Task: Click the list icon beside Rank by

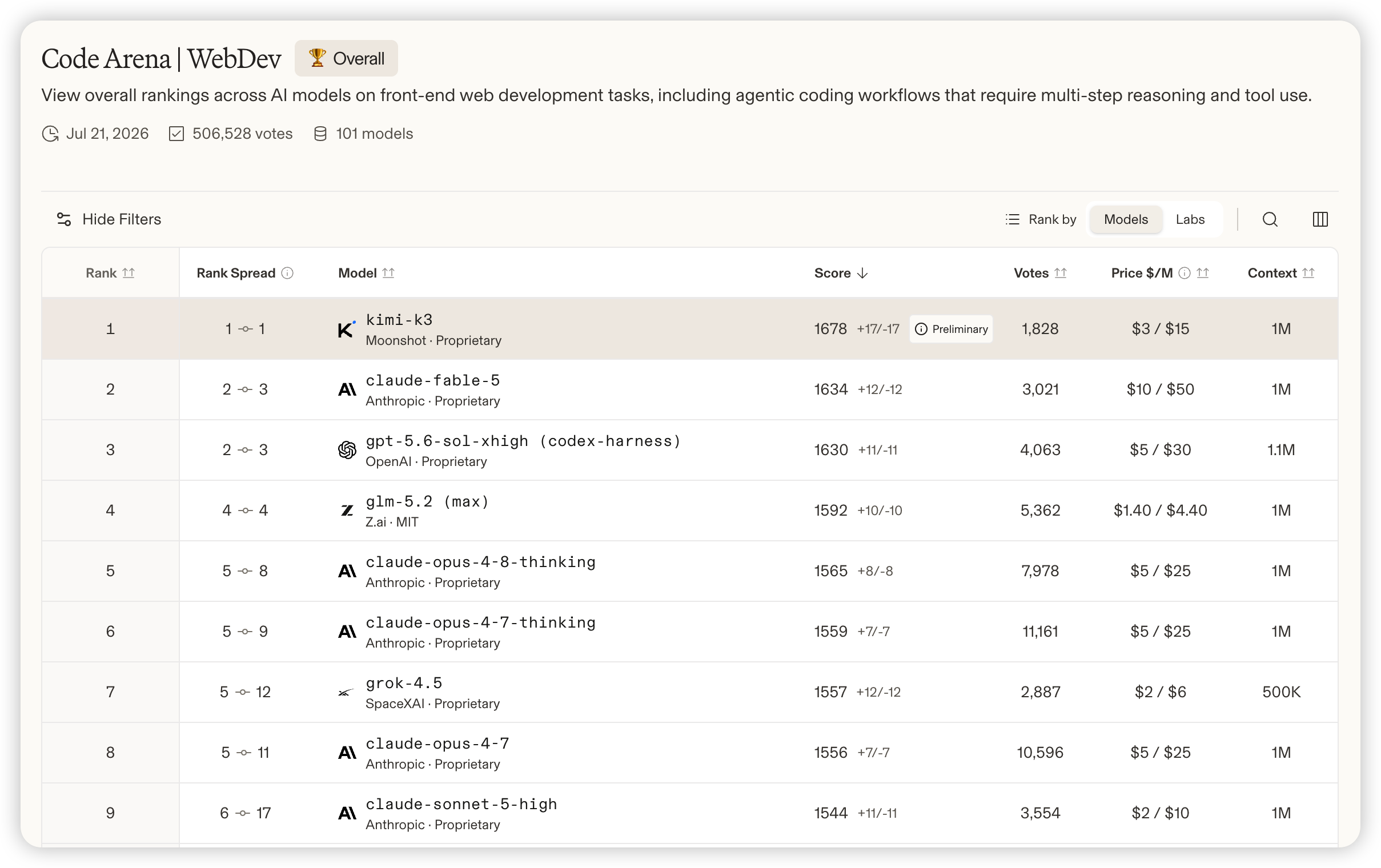Action: 1013,220
